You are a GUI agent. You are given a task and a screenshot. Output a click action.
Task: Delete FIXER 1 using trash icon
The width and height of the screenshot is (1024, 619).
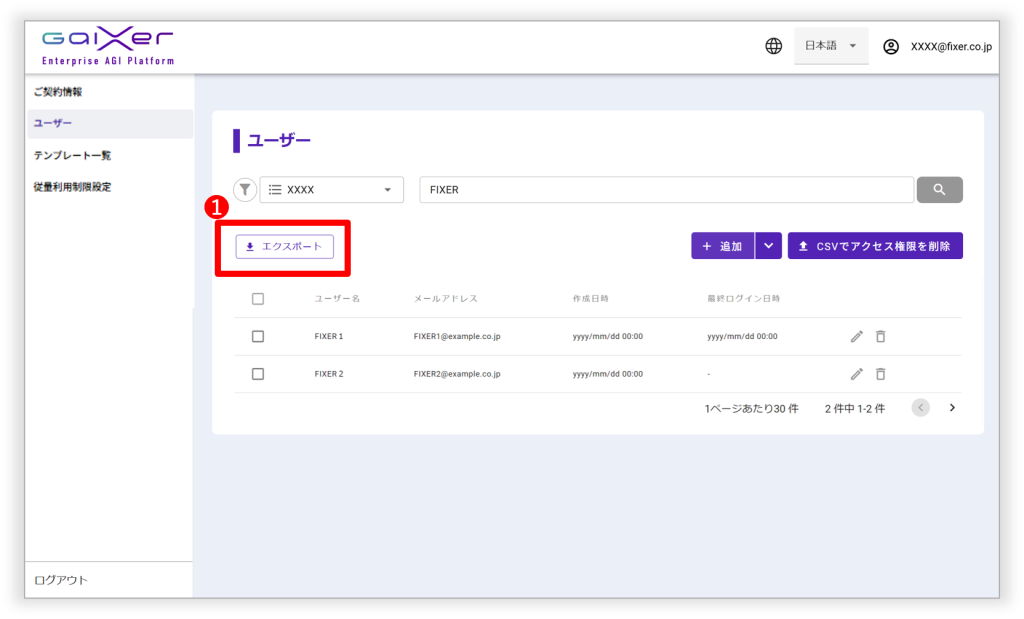[880, 337]
